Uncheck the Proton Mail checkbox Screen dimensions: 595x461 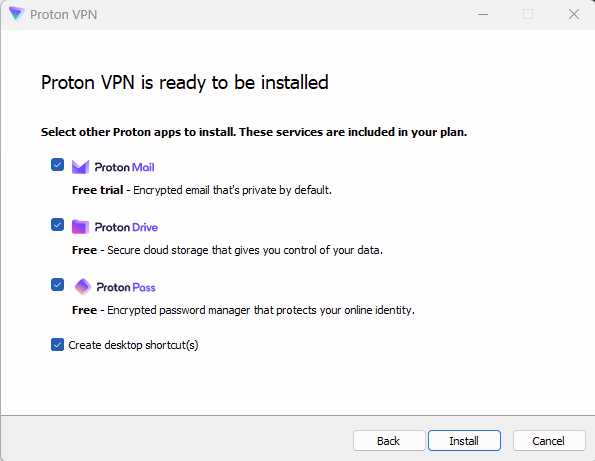click(x=57, y=165)
